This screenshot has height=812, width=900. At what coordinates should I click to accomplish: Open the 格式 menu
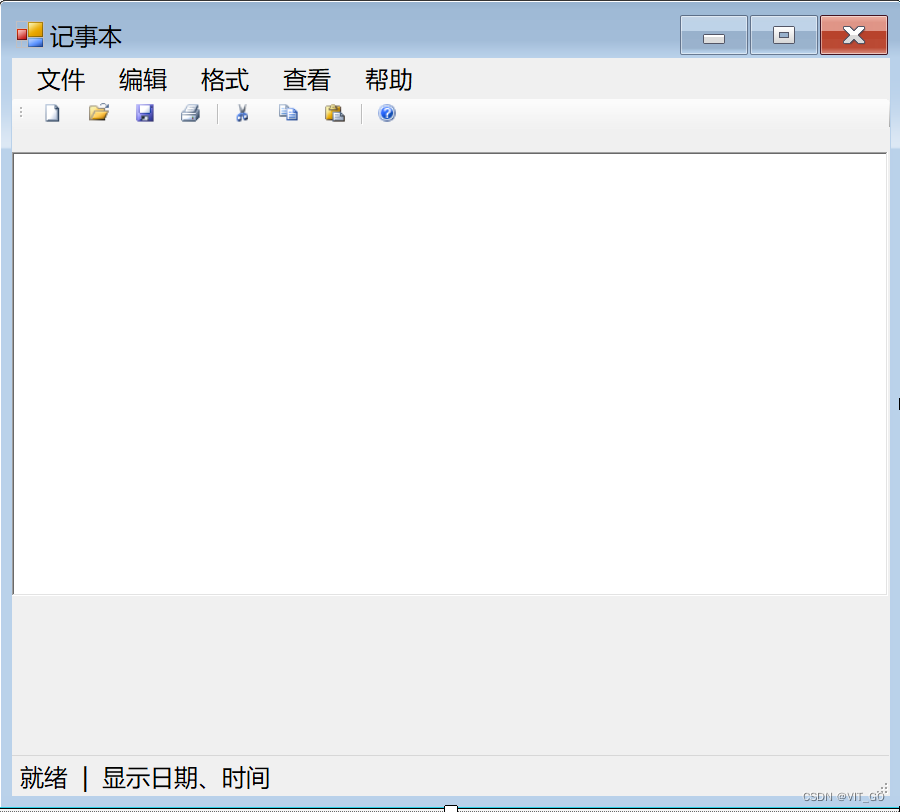(x=225, y=80)
